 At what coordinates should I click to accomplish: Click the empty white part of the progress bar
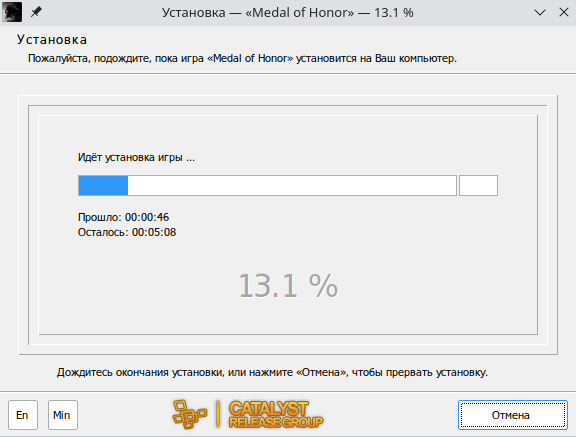click(x=292, y=185)
